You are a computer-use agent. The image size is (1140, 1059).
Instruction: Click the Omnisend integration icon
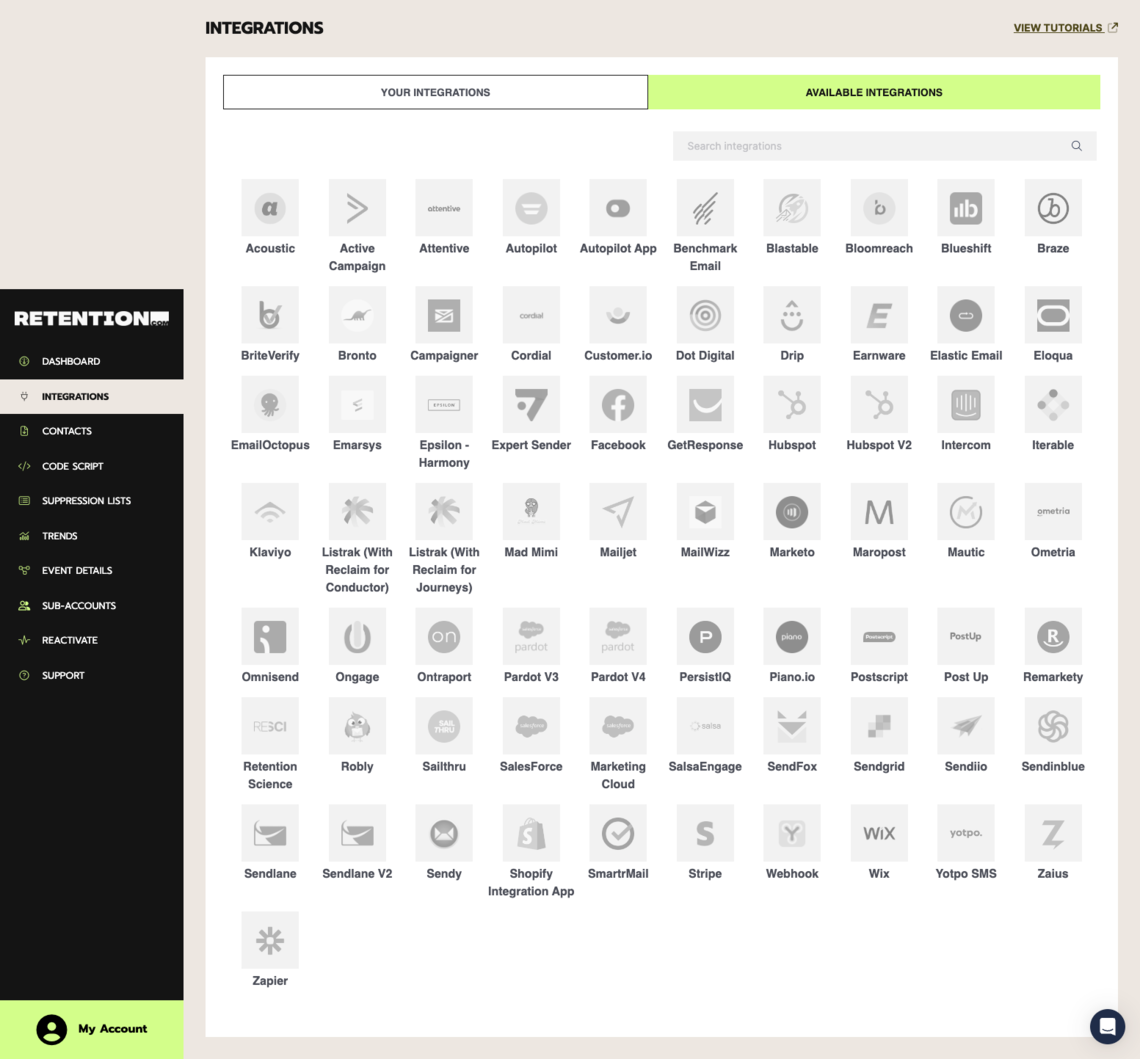pyautogui.click(x=270, y=636)
